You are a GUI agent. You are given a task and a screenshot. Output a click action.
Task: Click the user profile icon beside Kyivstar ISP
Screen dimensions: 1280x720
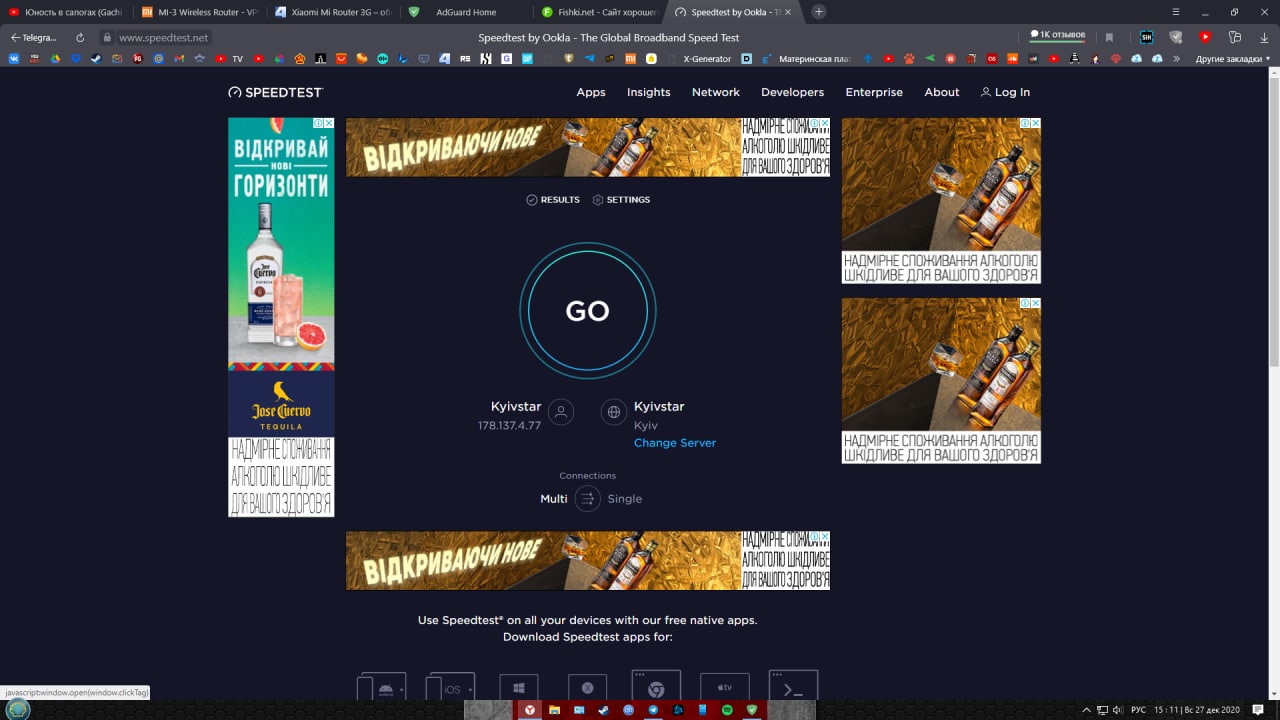(561, 412)
